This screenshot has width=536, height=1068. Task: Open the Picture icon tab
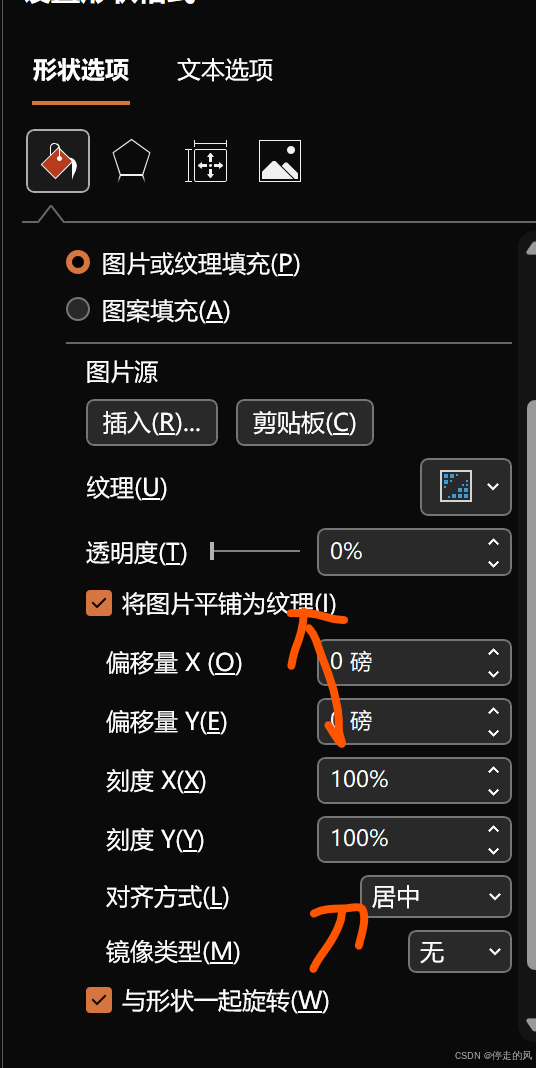click(x=280, y=161)
